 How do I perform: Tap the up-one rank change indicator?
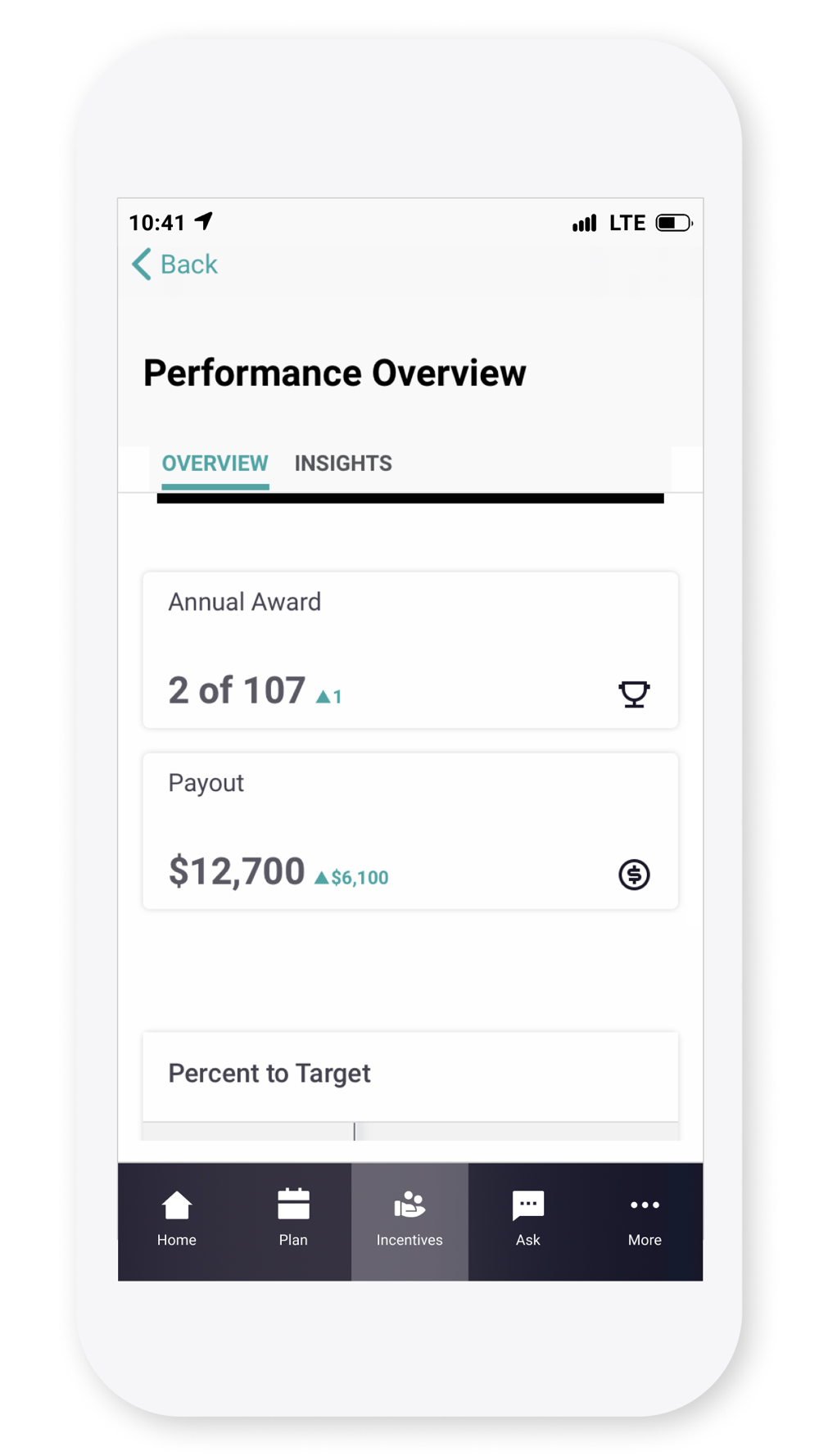[x=329, y=696]
